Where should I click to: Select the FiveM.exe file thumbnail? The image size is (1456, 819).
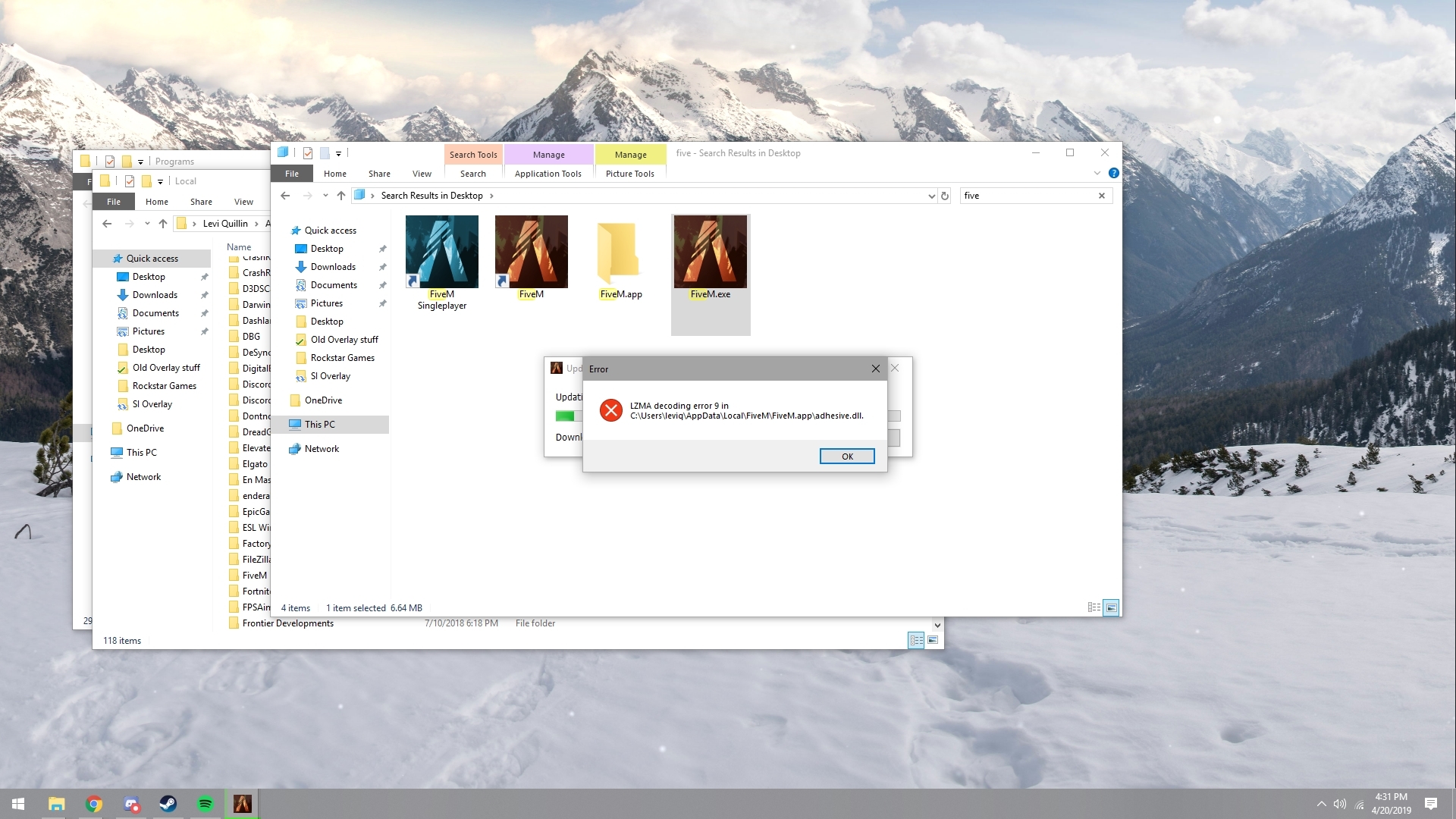coord(710,253)
